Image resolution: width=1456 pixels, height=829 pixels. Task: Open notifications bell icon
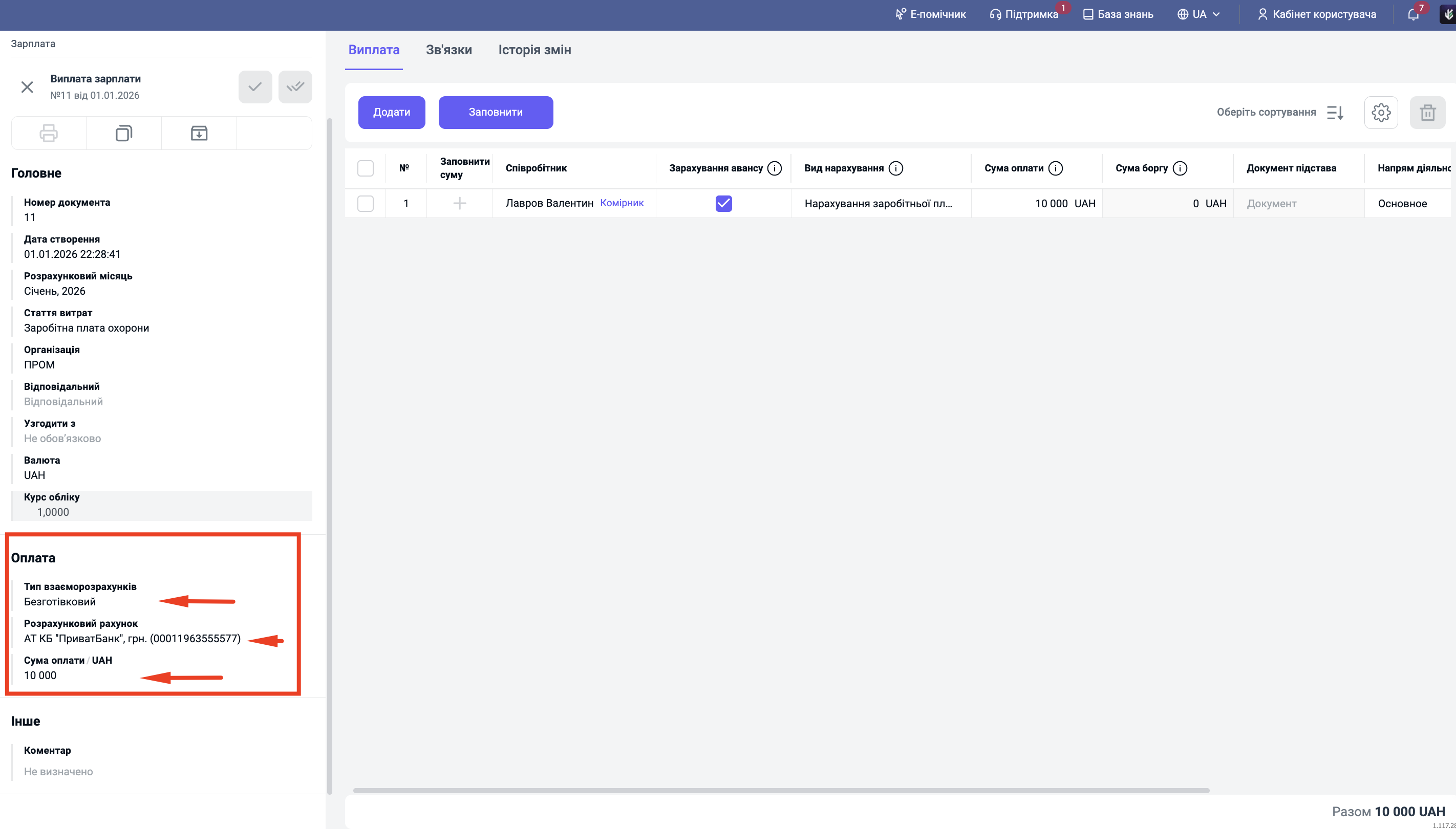click(x=1414, y=14)
